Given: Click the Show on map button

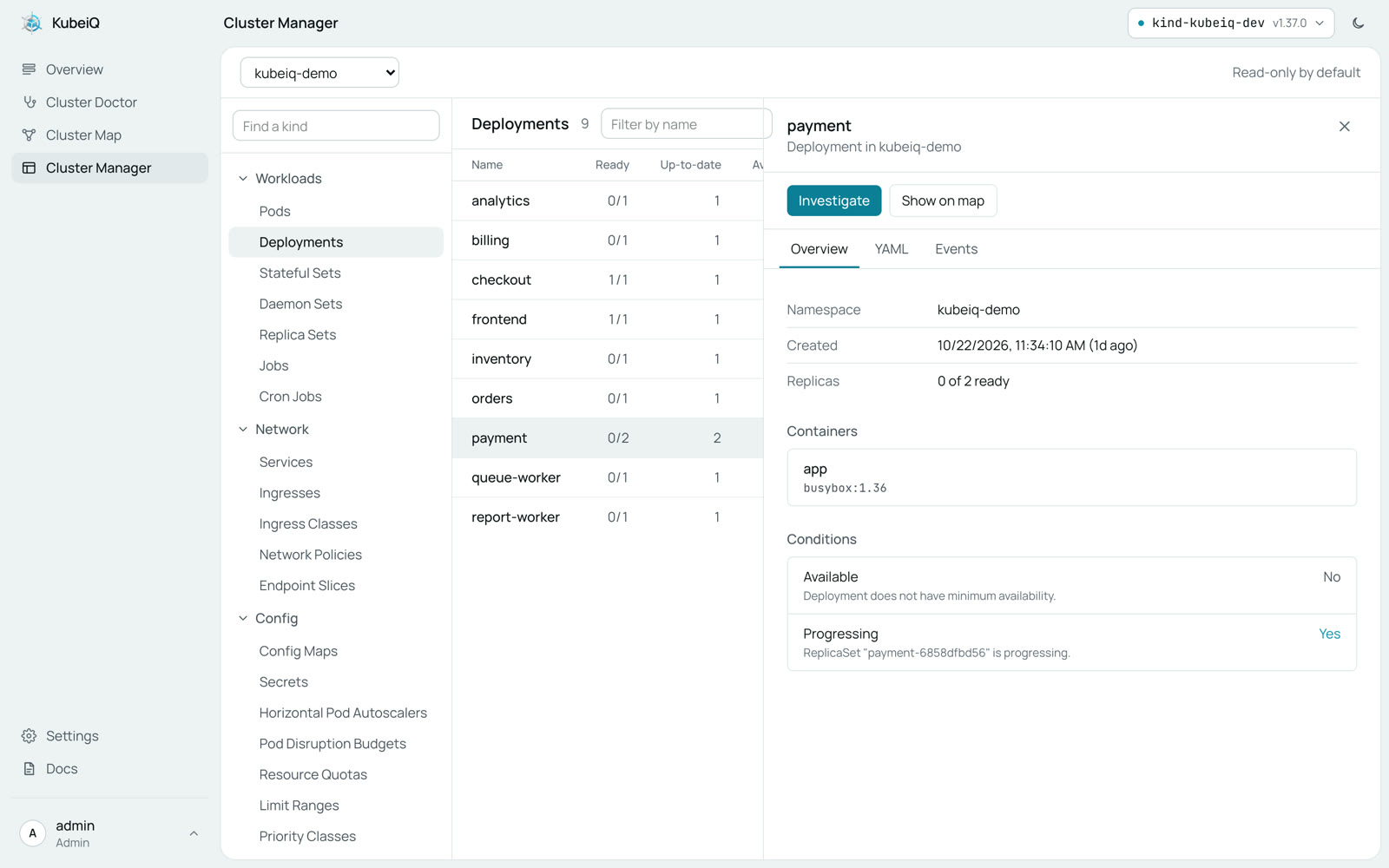Looking at the screenshot, I should pos(943,201).
